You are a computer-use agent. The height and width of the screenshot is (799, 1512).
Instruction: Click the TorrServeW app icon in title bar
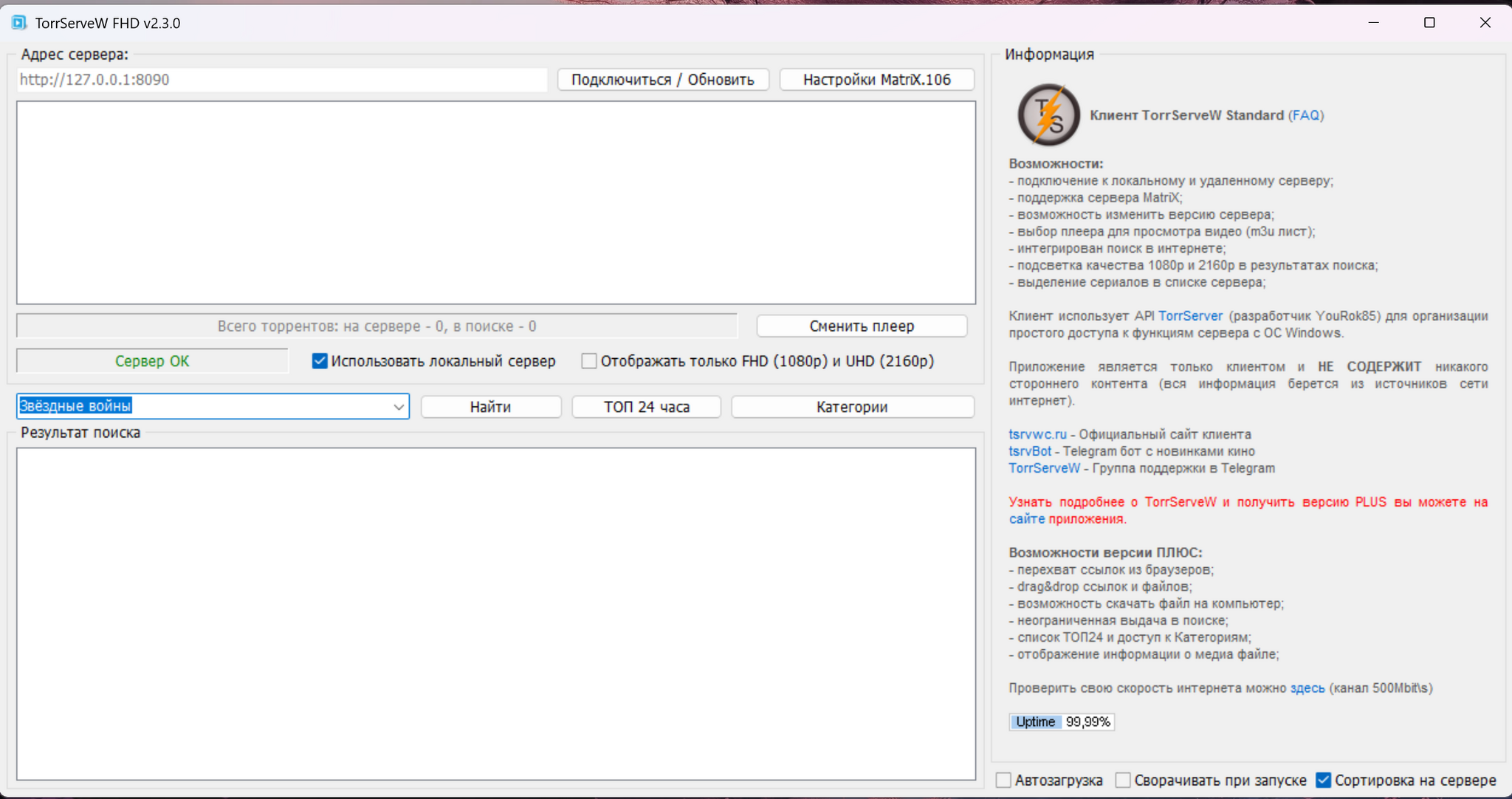18,23
